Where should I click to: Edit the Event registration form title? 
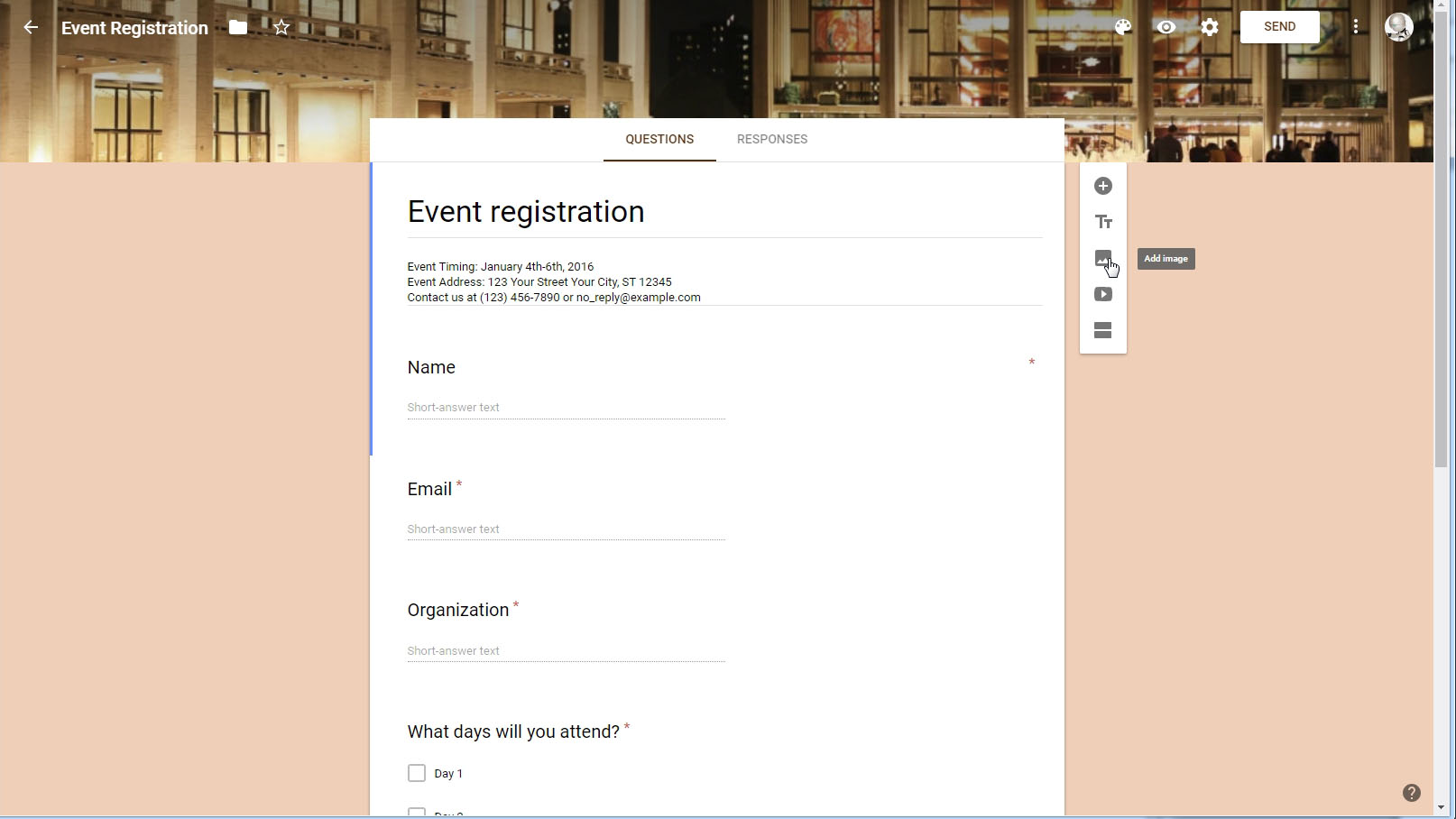[724, 212]
